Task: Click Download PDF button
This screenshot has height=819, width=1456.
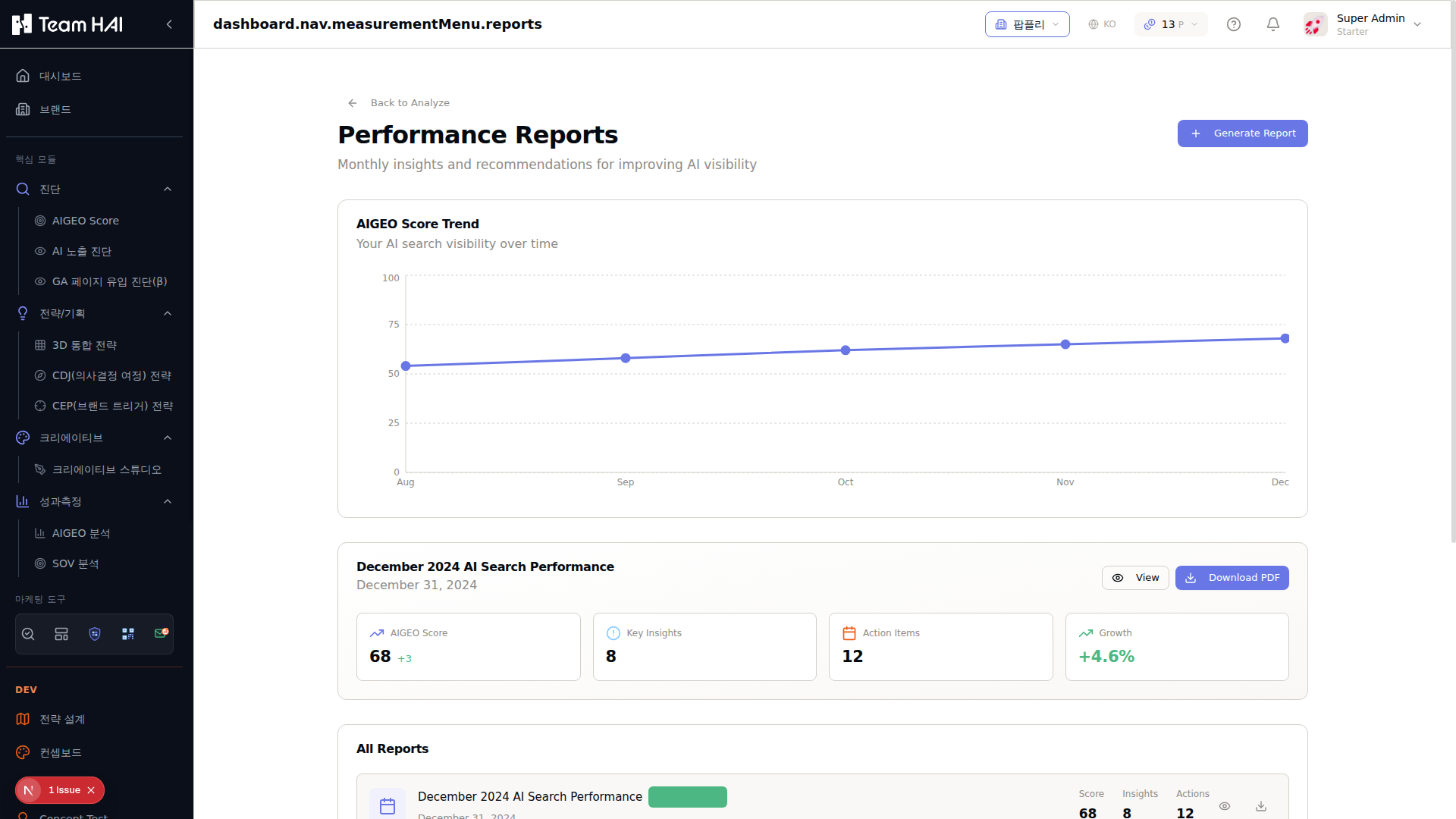Action: coord(1232,578)
